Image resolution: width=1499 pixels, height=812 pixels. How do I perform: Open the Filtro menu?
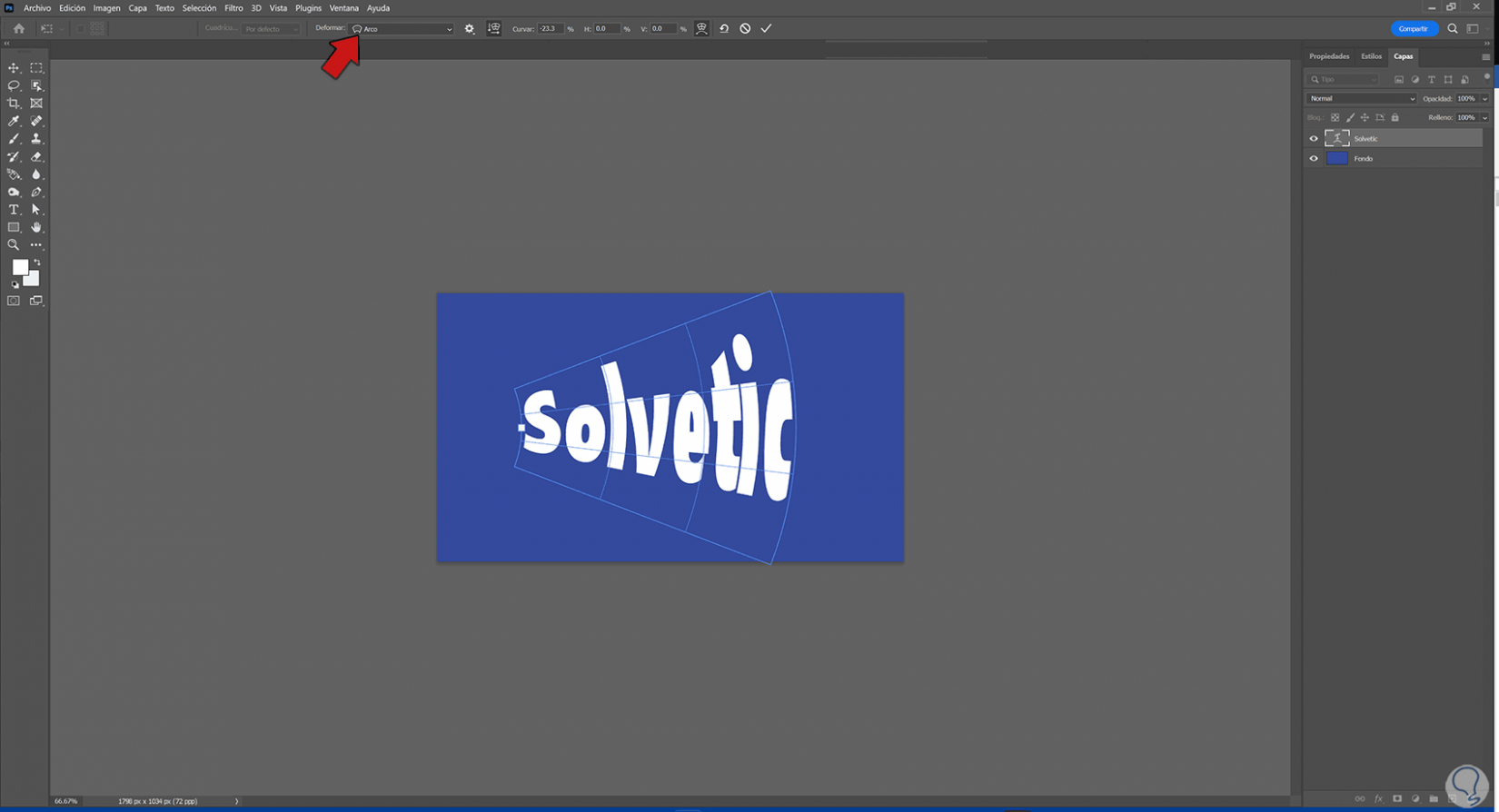pos(233,8)
